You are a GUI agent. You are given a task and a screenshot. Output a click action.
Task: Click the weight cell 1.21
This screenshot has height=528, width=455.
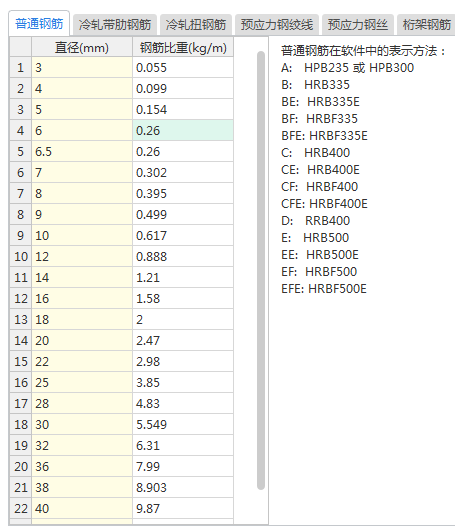tap(183, 277)
